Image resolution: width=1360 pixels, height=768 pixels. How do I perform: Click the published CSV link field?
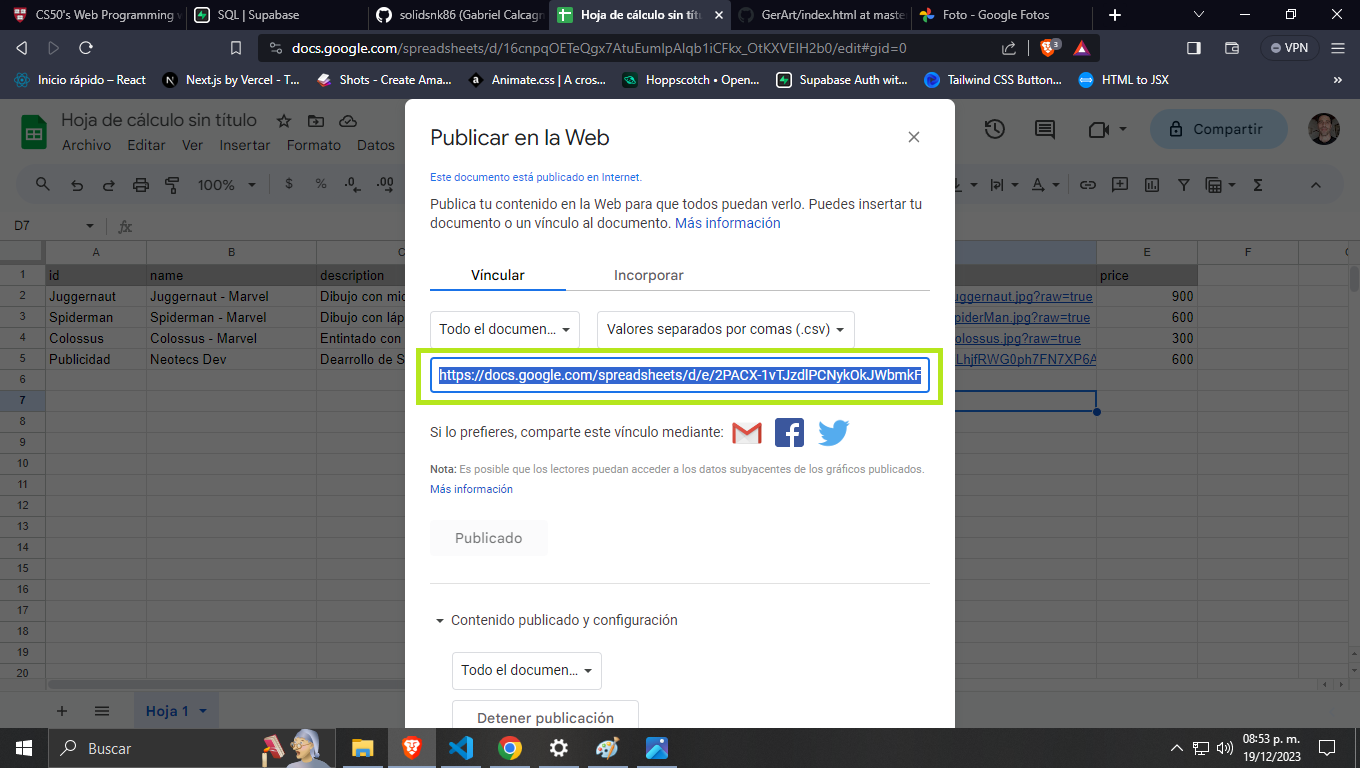pyautogui.click(x=680, y=376)
